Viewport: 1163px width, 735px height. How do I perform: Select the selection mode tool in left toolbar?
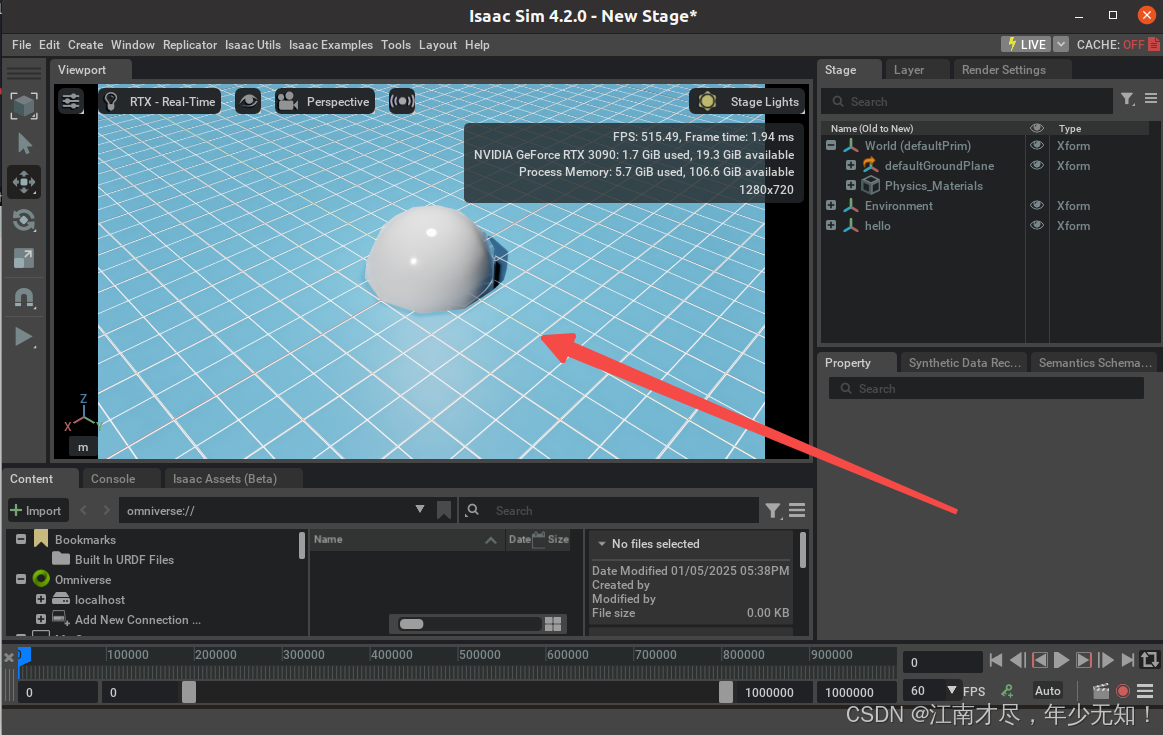(24, 106)
